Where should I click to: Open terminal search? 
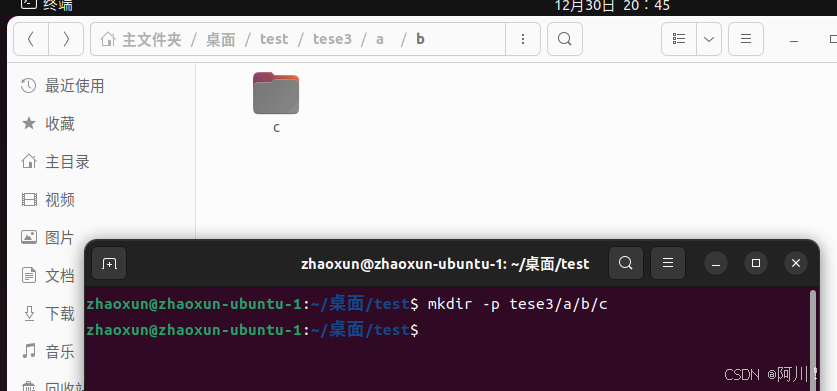(626, 263)
